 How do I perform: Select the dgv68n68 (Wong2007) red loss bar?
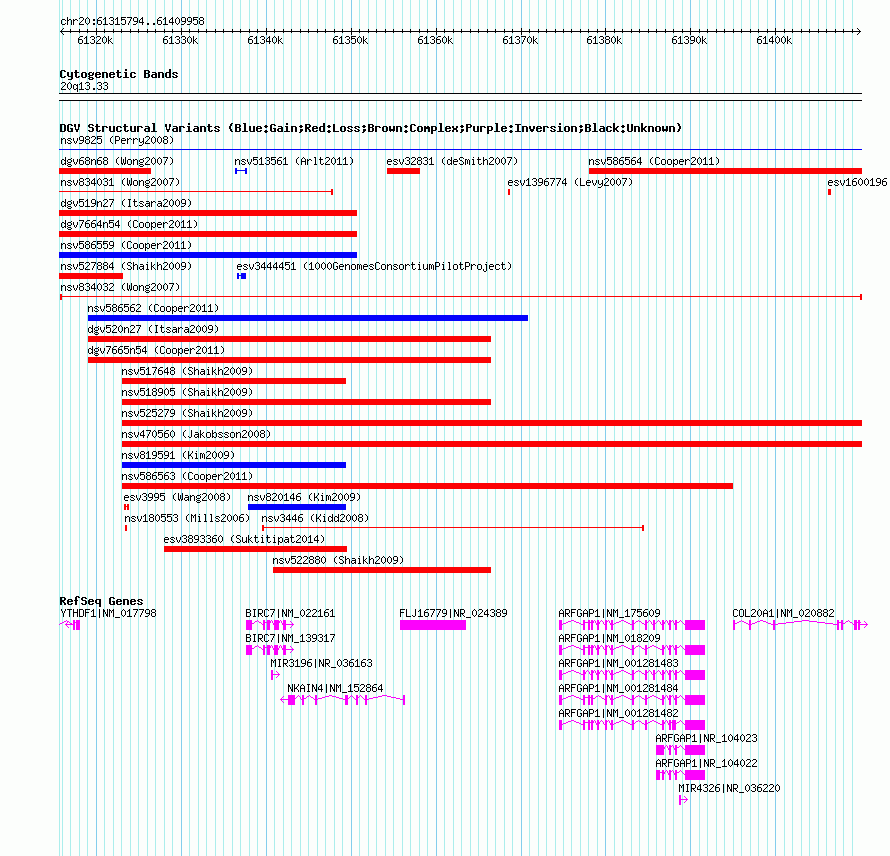(x=105, y=171)
